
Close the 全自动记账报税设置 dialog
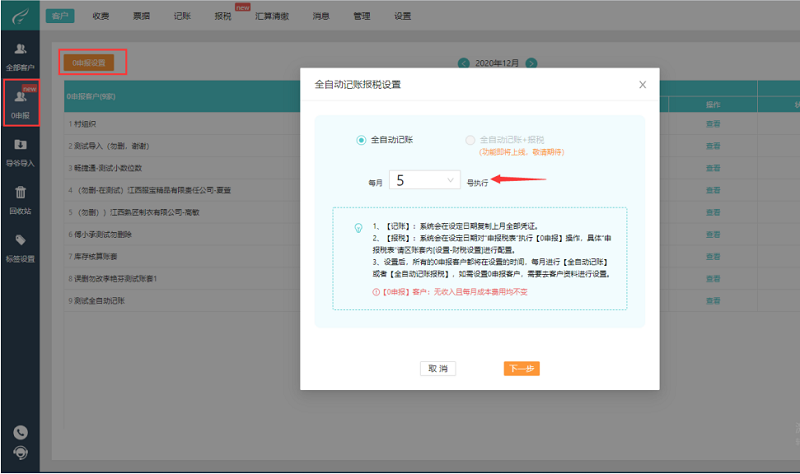pyautogui.click(x=642, y=85)
